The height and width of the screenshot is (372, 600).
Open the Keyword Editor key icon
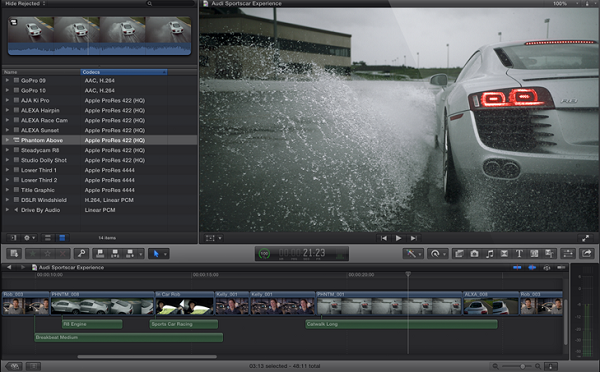coord(82,253)
